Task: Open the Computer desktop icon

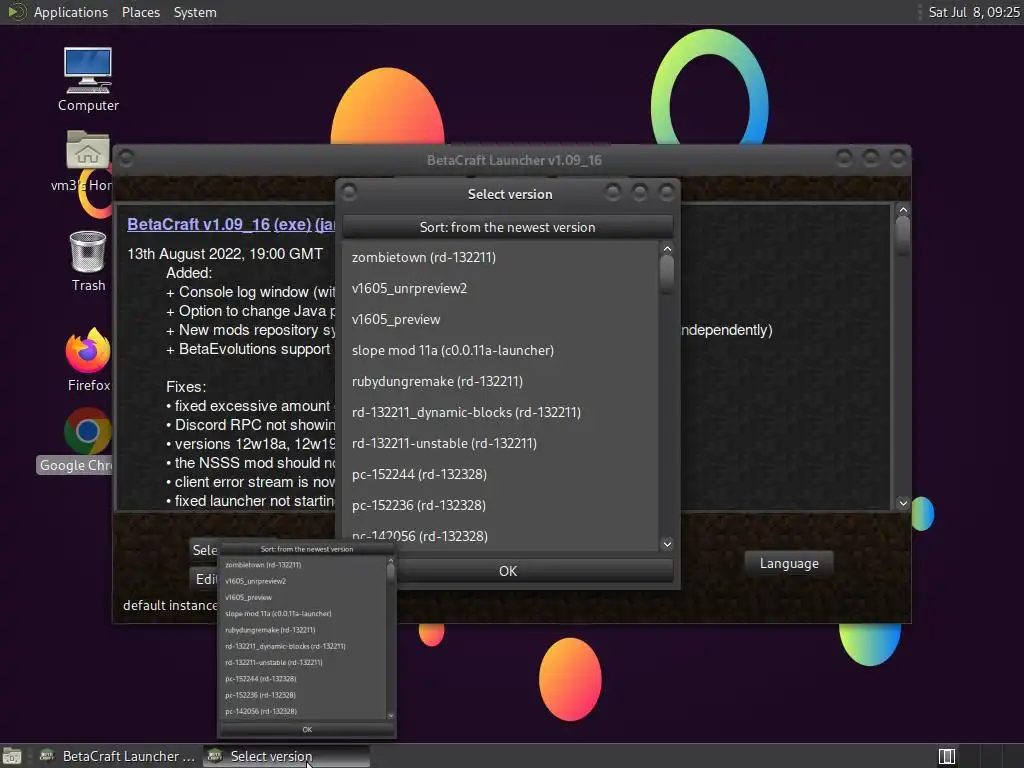Action: [88, 78]
